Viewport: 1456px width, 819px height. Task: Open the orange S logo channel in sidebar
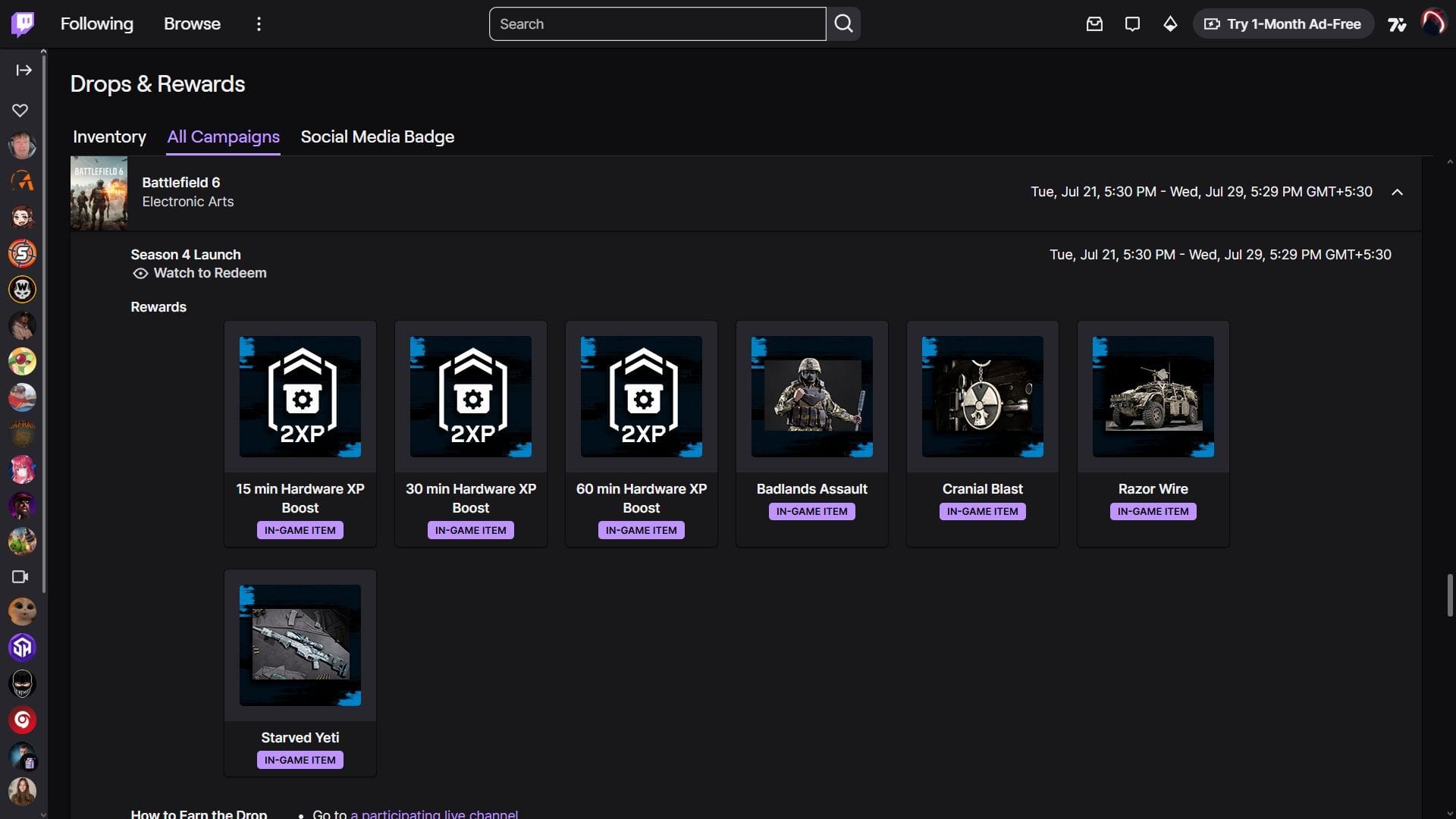(x=22, y=253)
